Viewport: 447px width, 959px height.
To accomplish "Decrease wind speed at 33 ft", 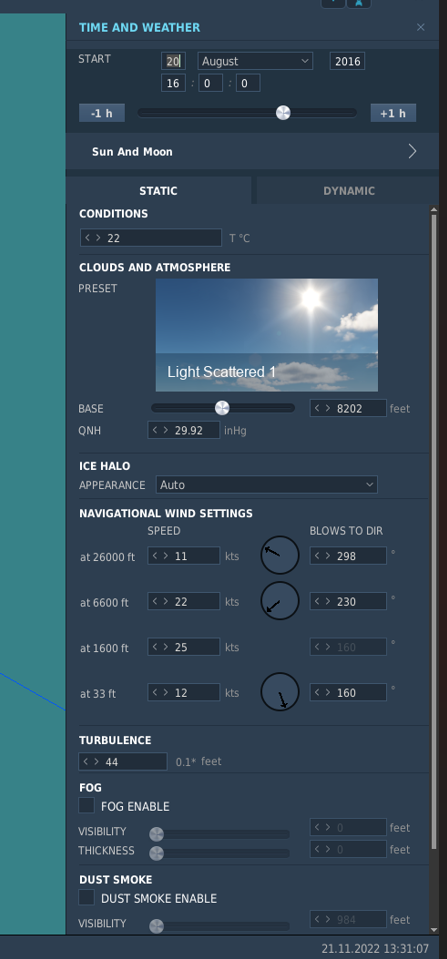I will click(155, 692).
